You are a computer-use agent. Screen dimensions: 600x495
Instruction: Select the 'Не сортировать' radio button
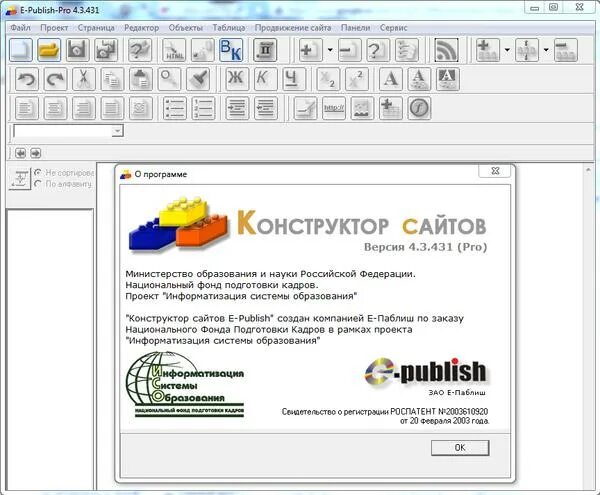38,173
